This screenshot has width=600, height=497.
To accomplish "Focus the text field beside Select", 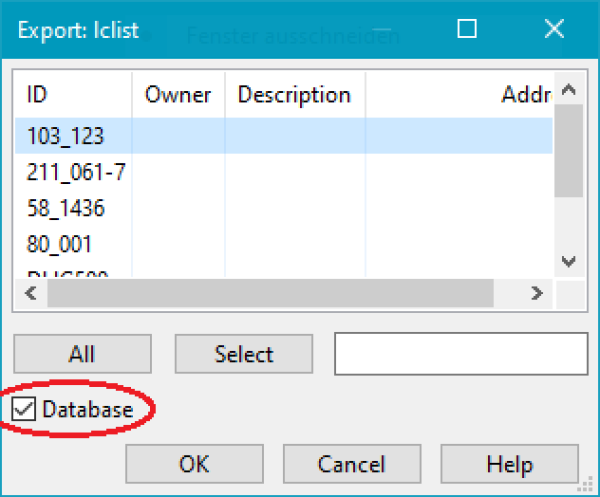I will coord(460,354).
